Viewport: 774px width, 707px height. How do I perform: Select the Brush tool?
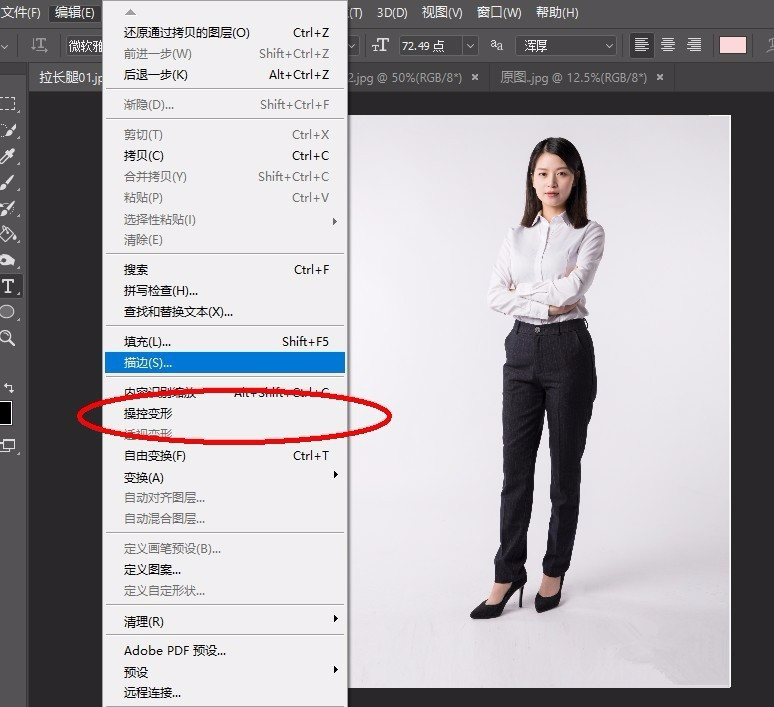8,183
